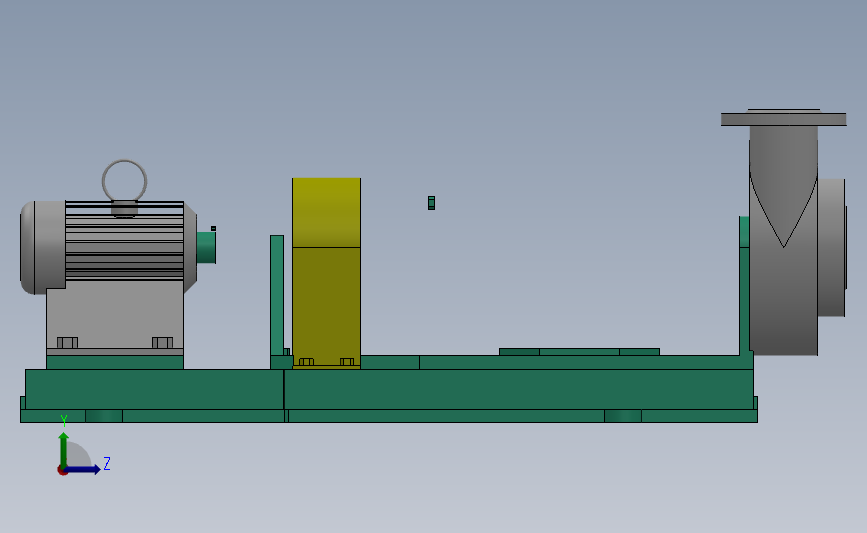Image resolution: width=867 pixels, height=533 pixels.
Task: Click the pump suction side cover
Action: point(832,247)
